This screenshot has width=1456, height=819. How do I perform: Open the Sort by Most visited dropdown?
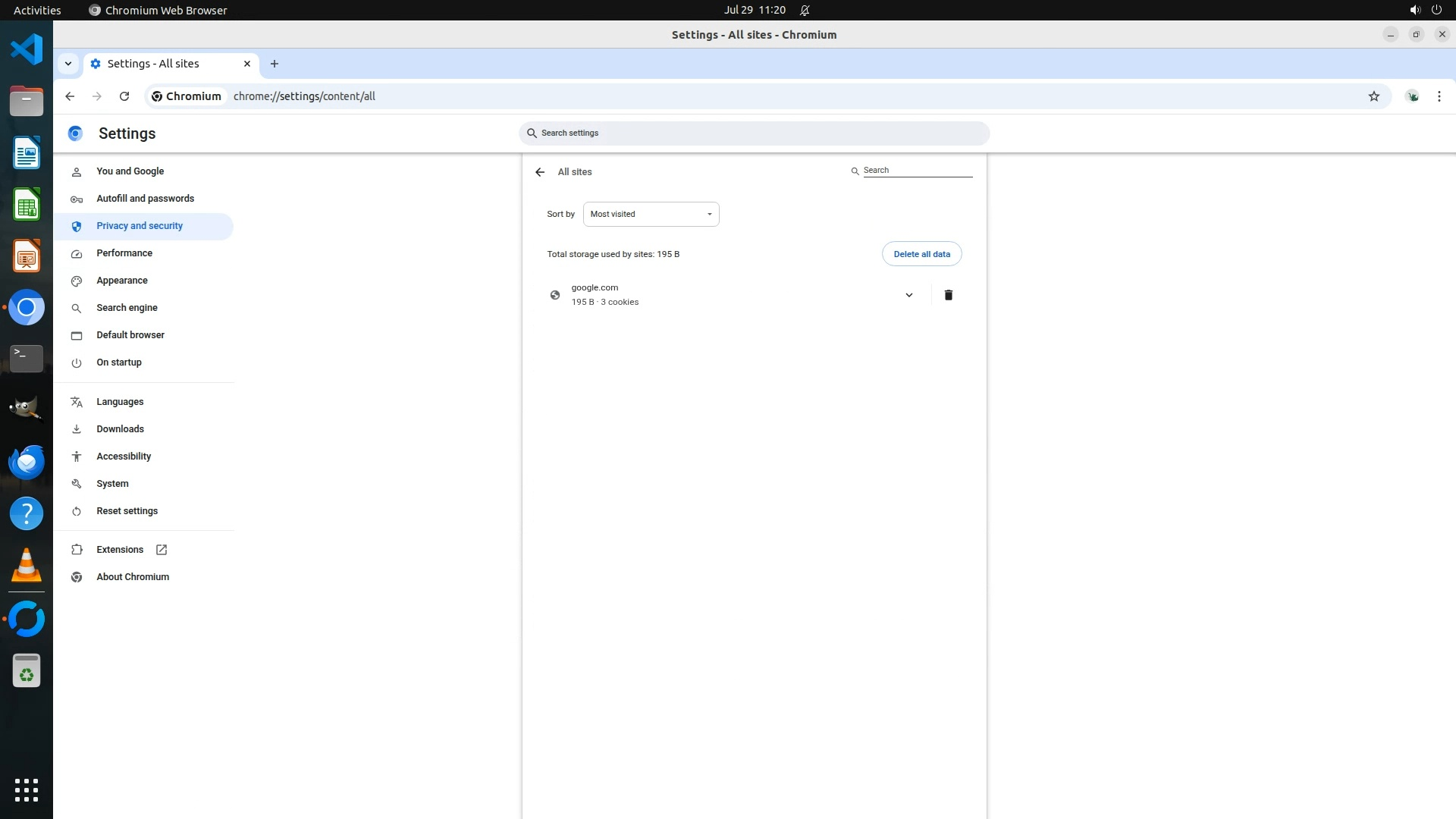pyautogui.click(x=651, y=214)
